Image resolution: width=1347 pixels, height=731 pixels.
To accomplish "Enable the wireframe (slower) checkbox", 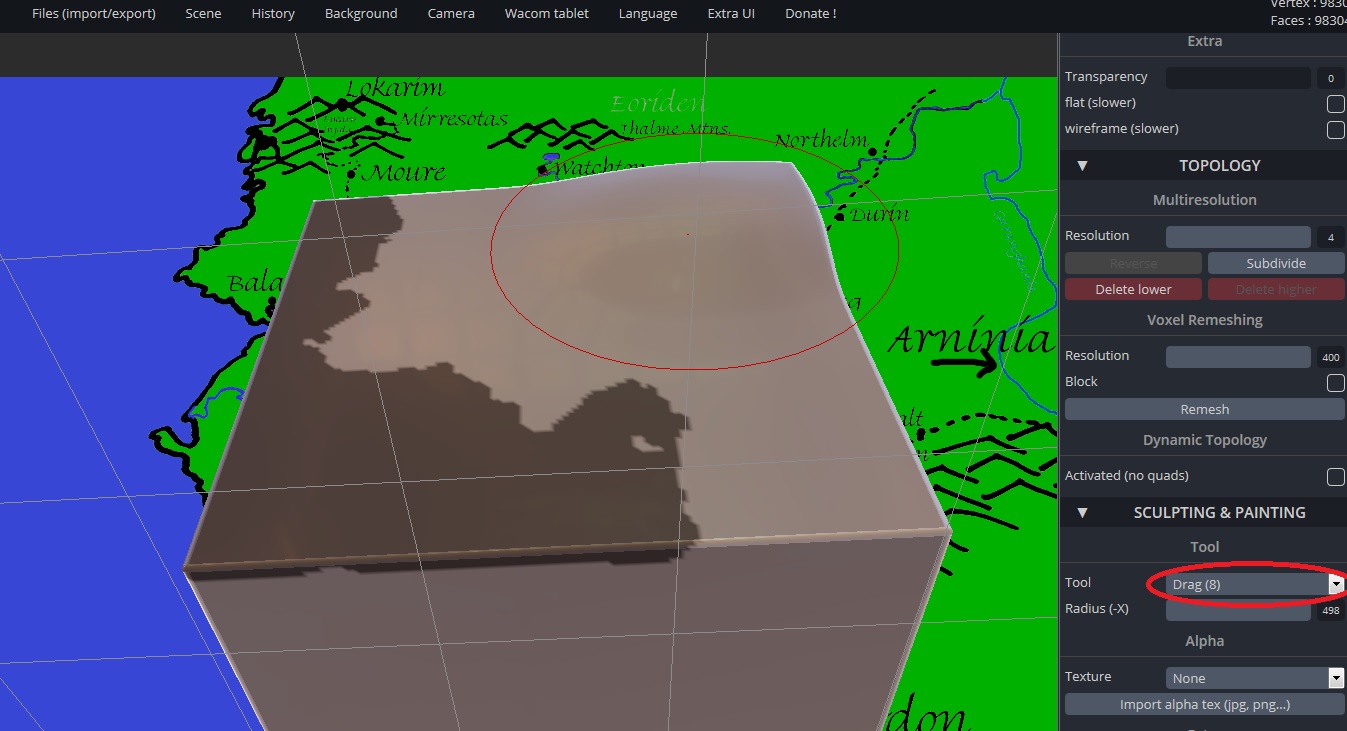I will coord(1335,130).
